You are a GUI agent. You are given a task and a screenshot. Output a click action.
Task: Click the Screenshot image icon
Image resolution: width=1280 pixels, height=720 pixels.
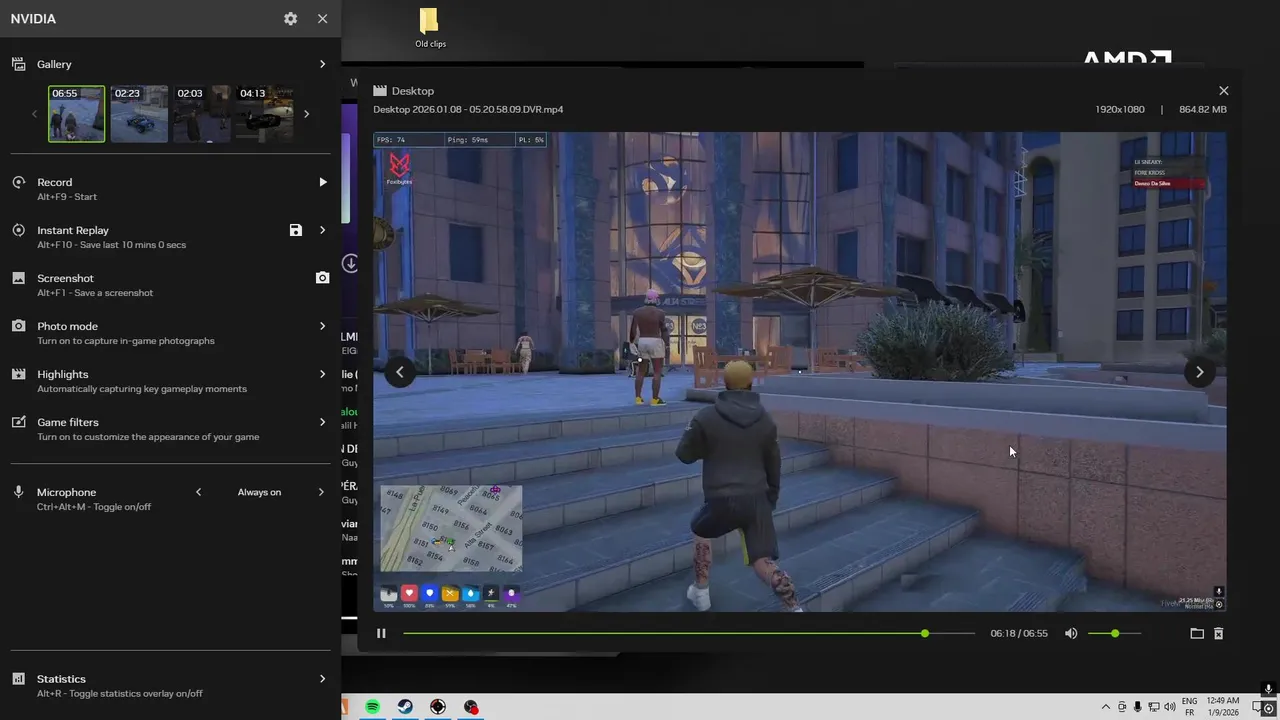(18, 278)
